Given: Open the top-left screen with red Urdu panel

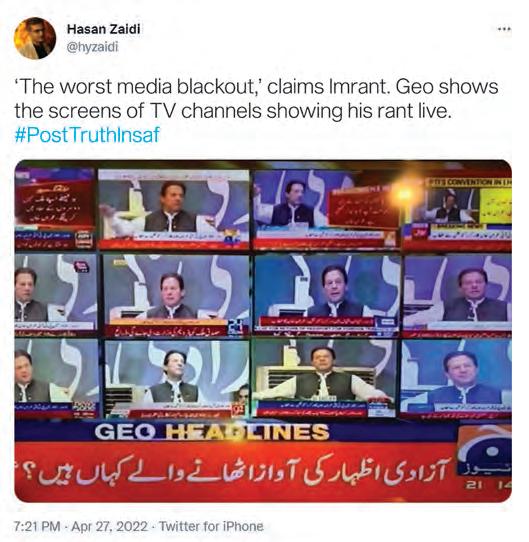Looking at the screenshot, I should [x=55, y=208].
